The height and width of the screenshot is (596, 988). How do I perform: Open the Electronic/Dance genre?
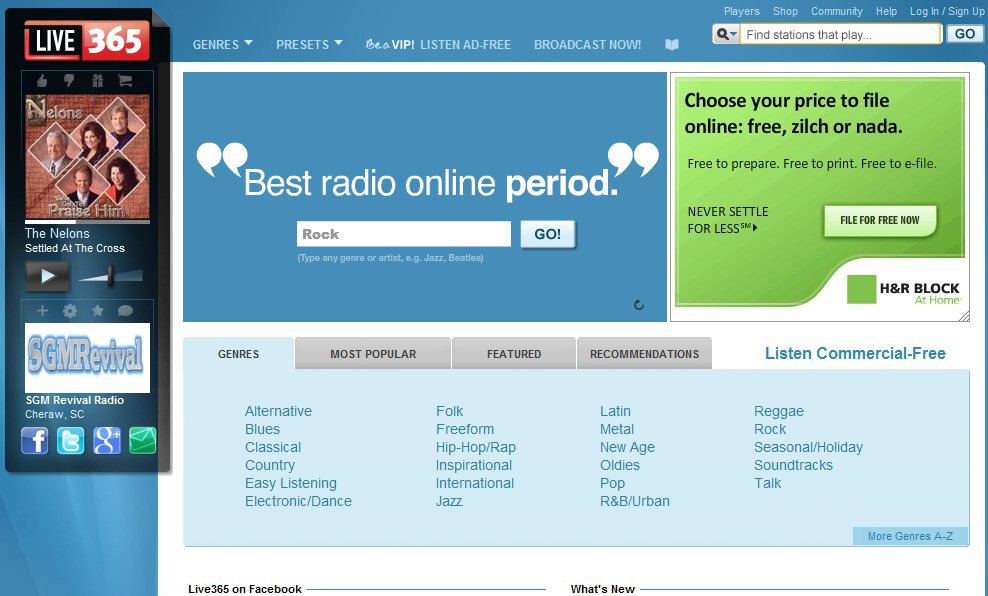[298, 501]
